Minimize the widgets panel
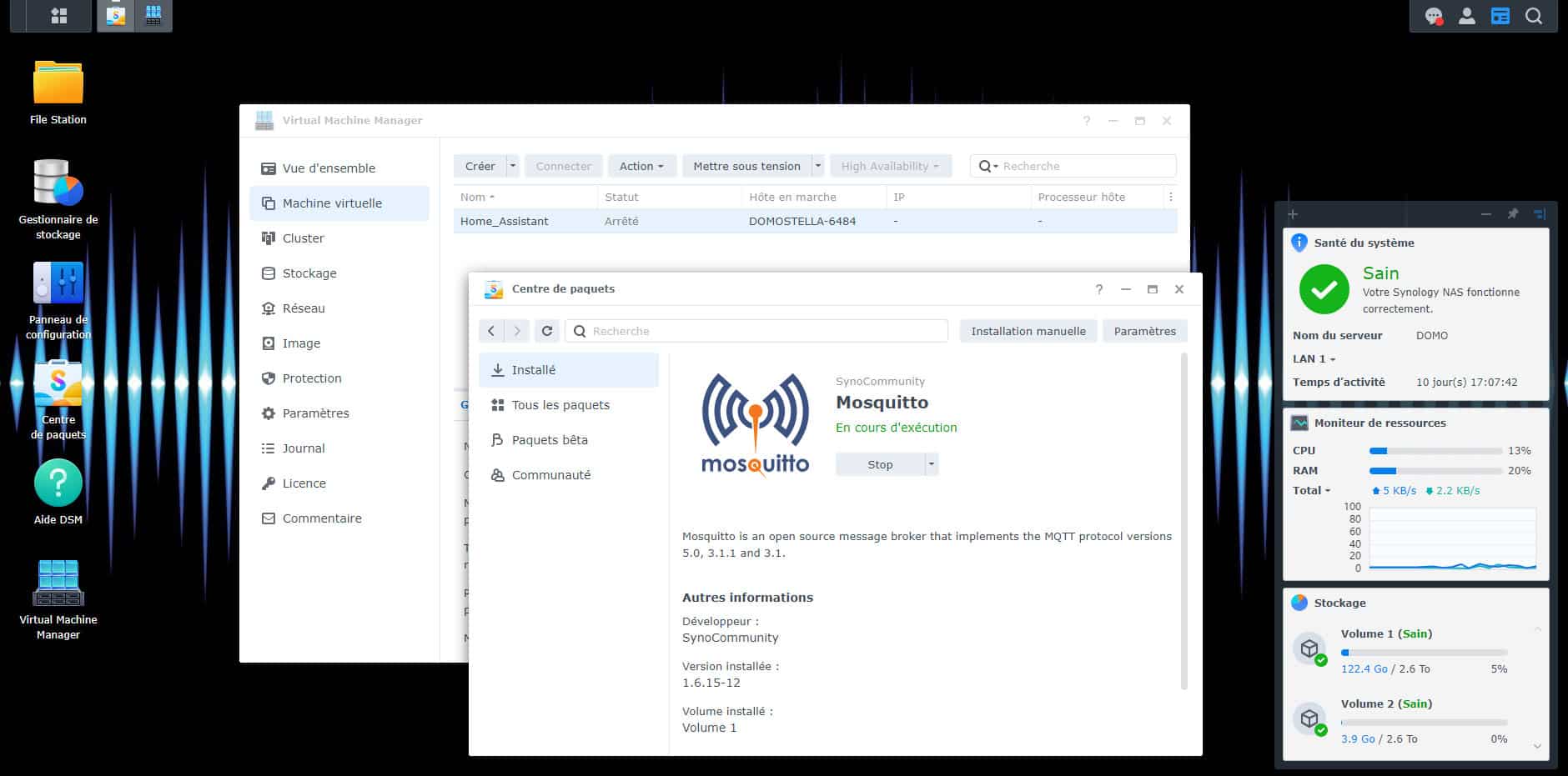This screenshot has height=776, width=1568. coord(1486,214)
